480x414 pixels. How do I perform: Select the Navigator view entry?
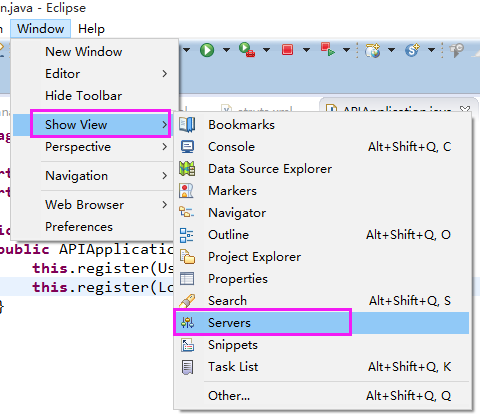322,213
